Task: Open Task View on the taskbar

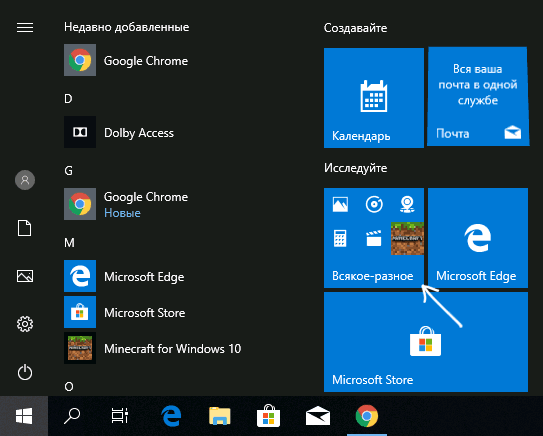Action: pyautogui.click(x=120, y=416)
